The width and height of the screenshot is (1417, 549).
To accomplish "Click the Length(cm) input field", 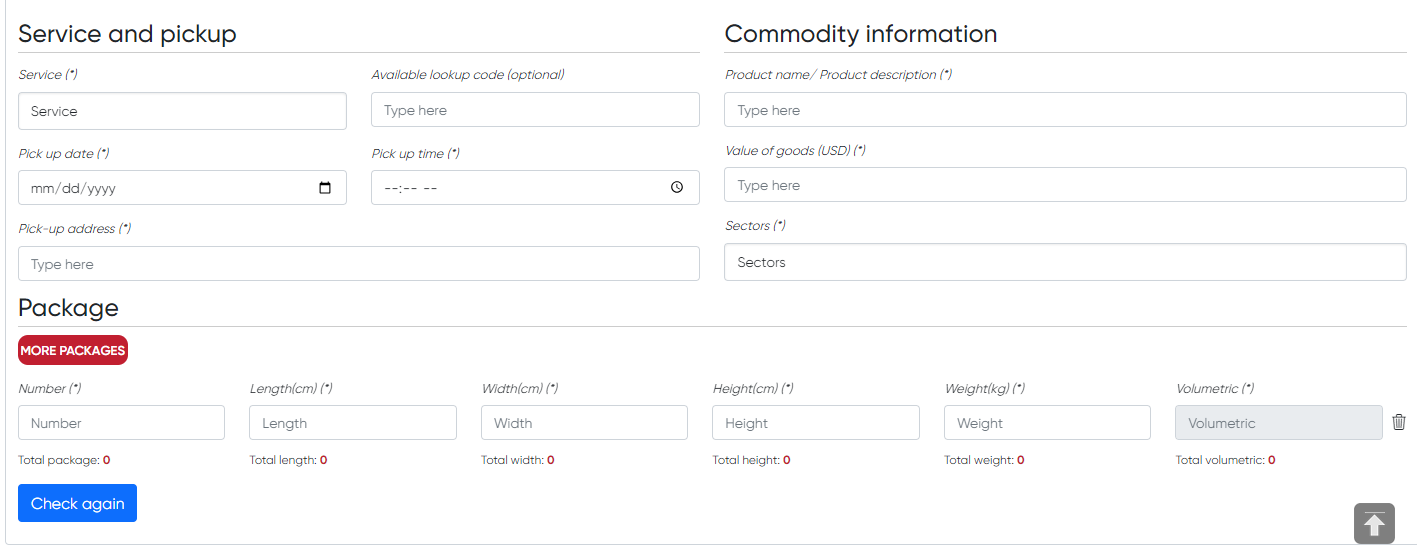I will click(353, 423).
